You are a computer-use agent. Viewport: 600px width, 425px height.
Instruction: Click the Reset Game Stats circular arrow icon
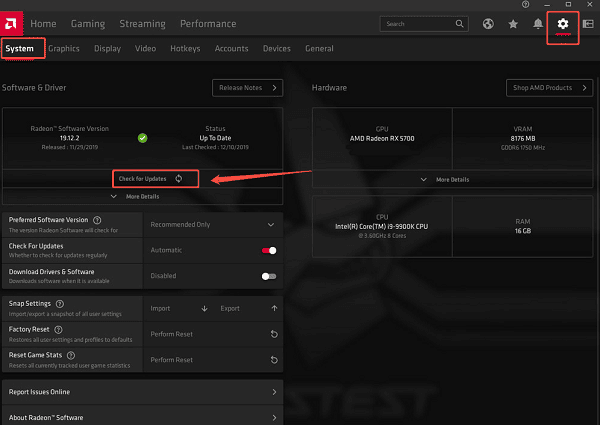point(273,359)
